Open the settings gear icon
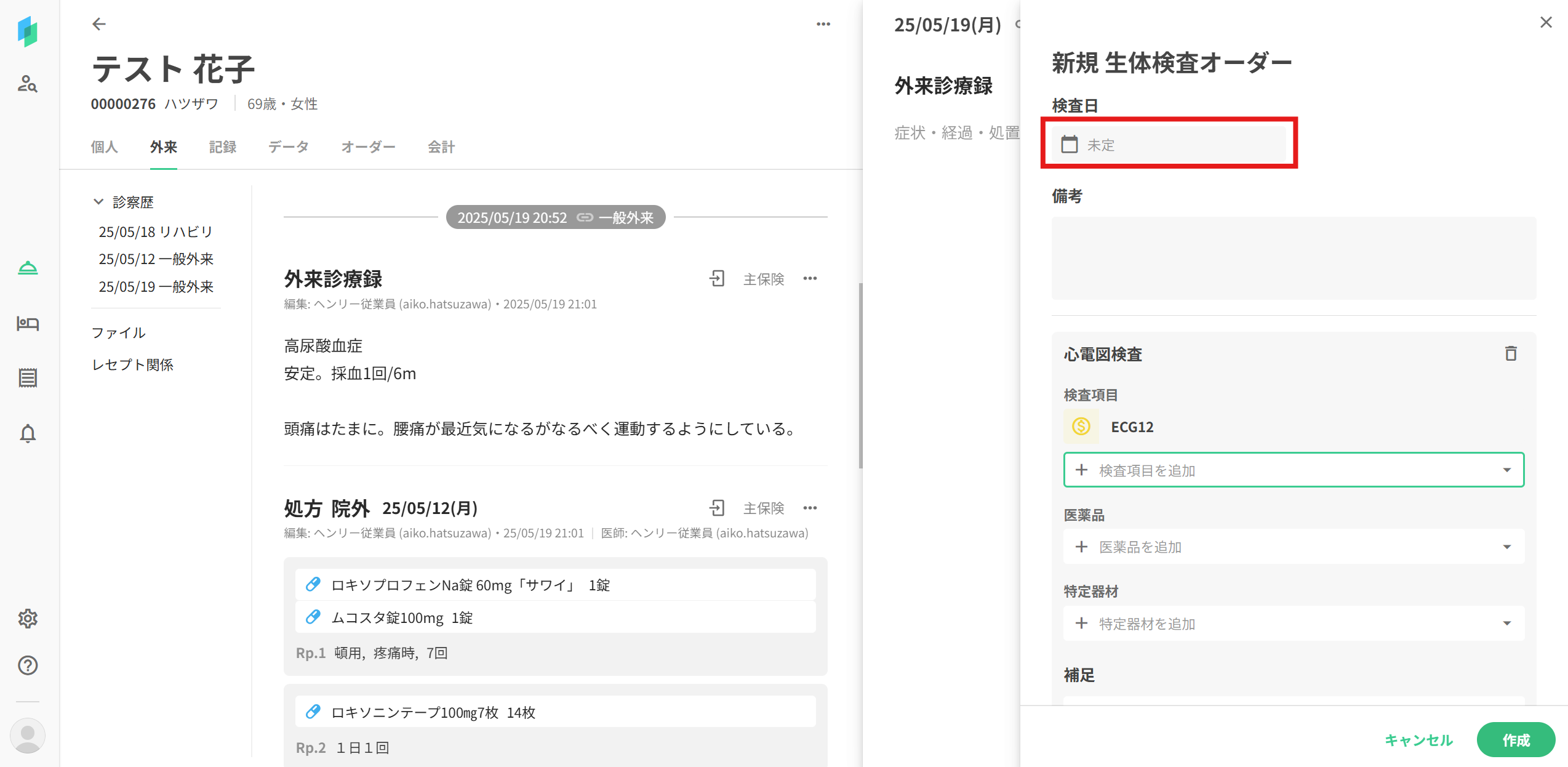 [28, 618]
